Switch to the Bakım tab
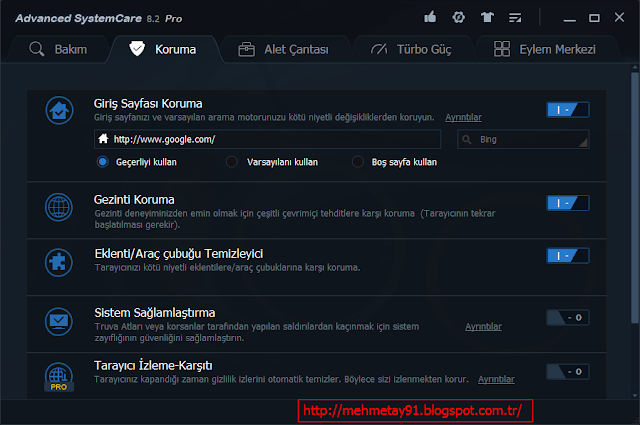 pyautogui.click(x=58, y=49)
